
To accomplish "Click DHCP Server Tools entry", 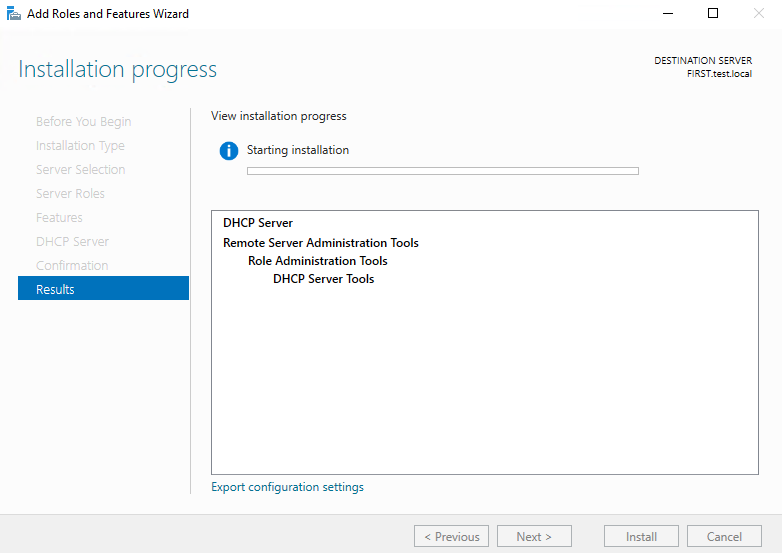I will pyautogui.click(x=324, y=279).
